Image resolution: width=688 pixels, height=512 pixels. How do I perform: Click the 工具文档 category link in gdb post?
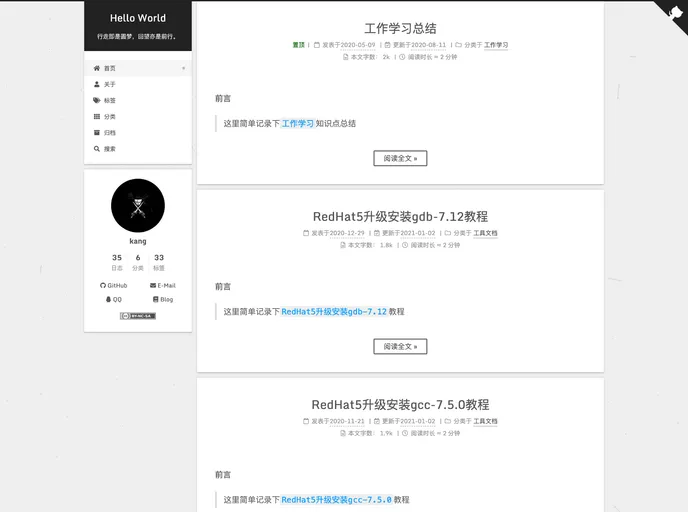click(x=485, y=233)
